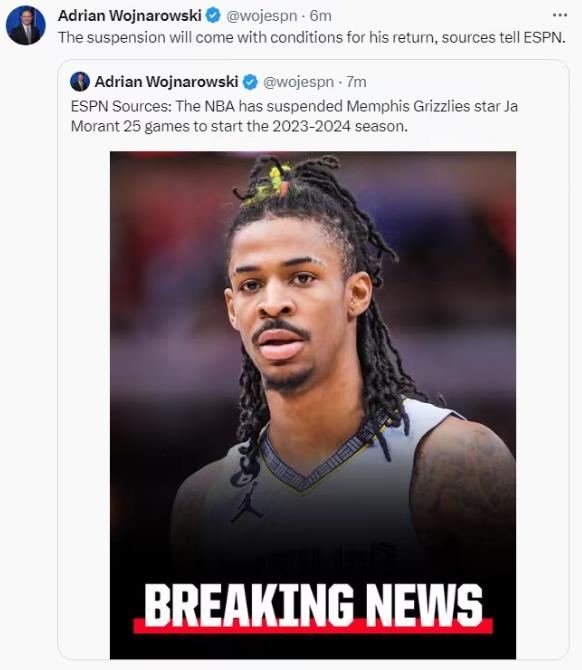Open the large profile avatar of the top tweet
The width and height of the screenshot is (582, 670).
(x=26, y=25)
